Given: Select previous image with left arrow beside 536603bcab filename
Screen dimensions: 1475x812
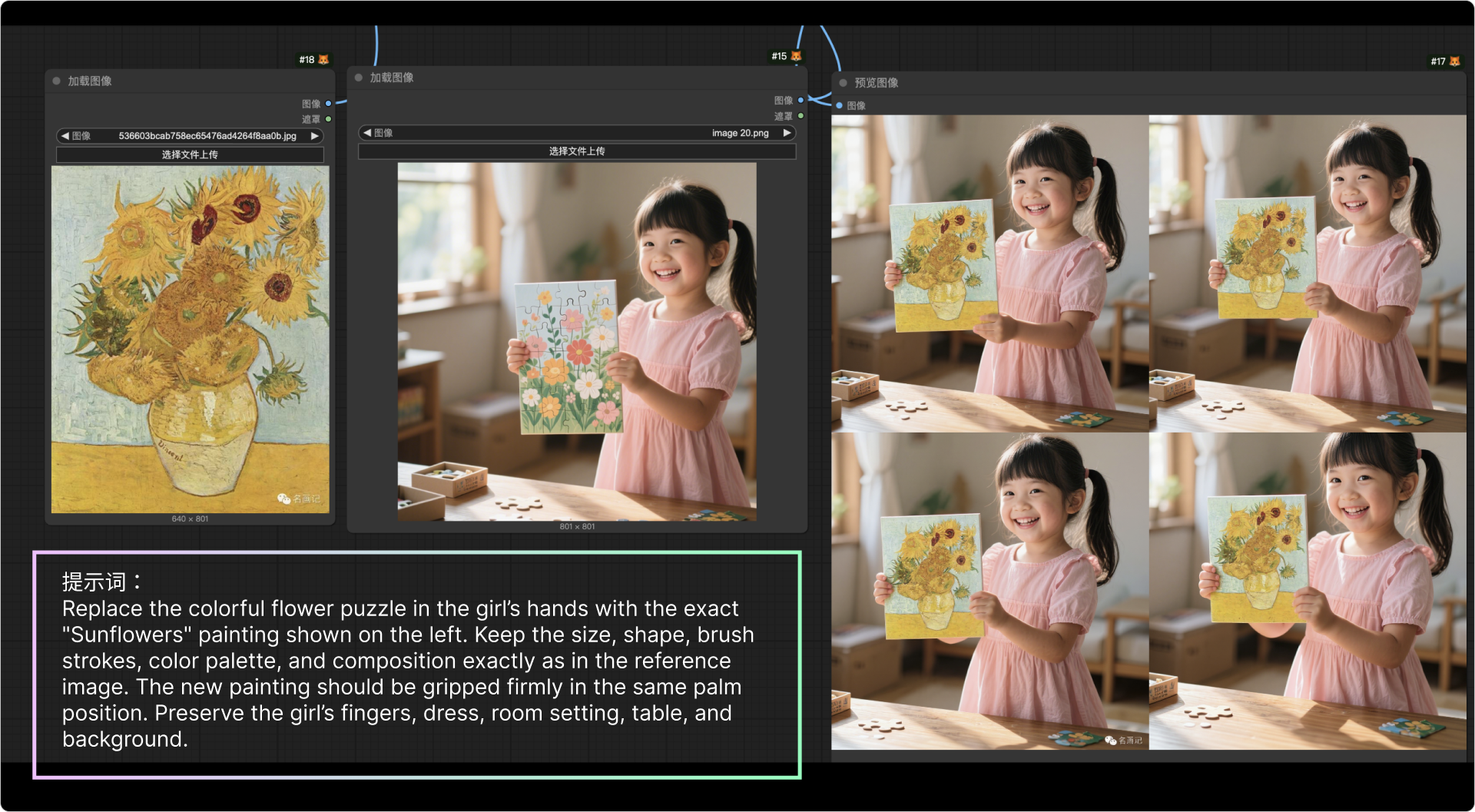Looking at the screenshot, I should [65, 136].
